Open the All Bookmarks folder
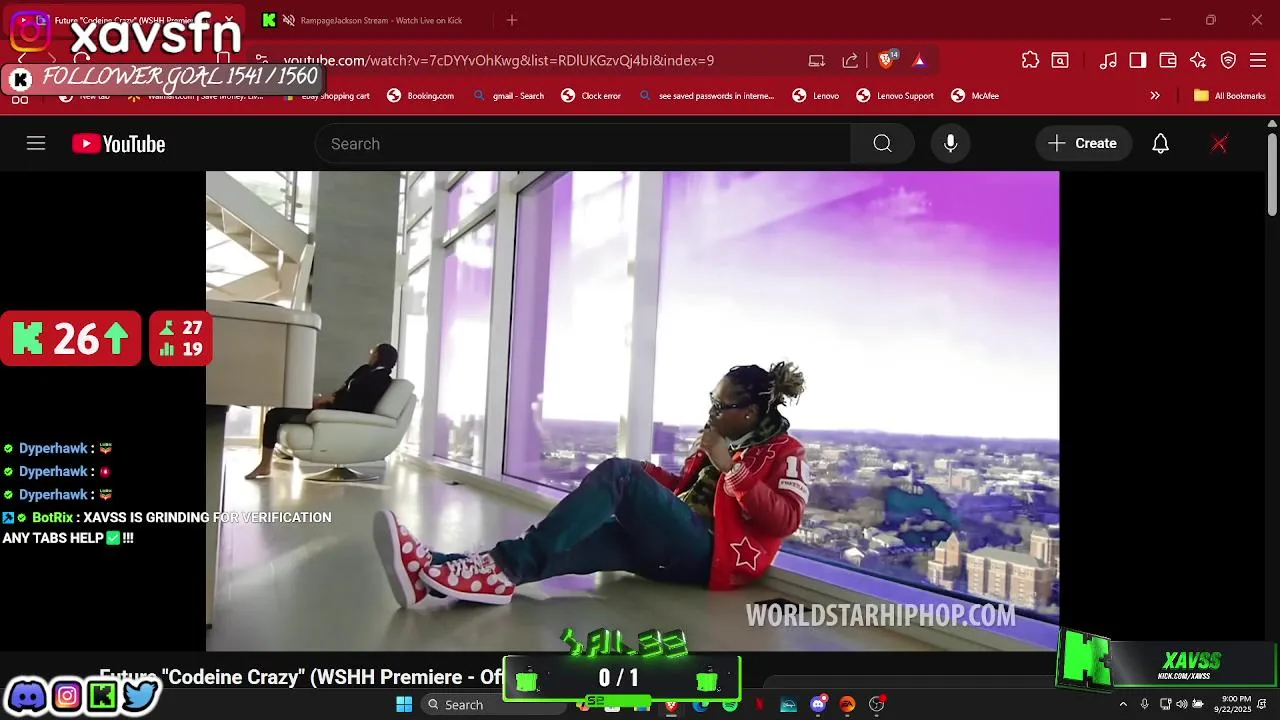Viewport: 1280px width, 720px height. pos(1229,96)
